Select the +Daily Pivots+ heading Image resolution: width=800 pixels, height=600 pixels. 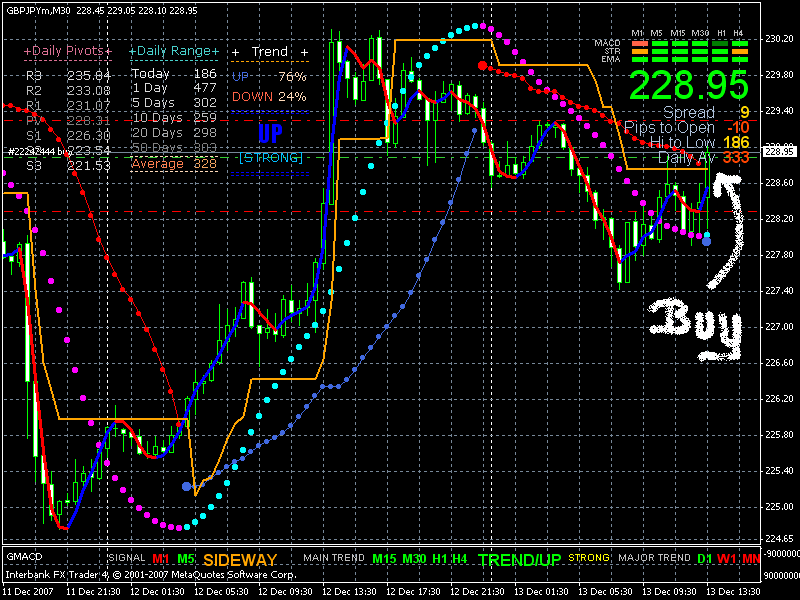pos(67,51)
